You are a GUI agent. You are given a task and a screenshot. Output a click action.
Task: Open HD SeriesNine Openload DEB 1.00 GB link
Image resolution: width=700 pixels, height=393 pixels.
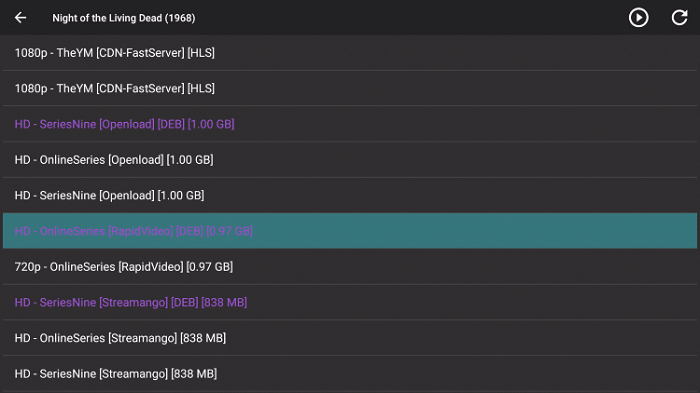pyautogui.click(x=350, y=124)
